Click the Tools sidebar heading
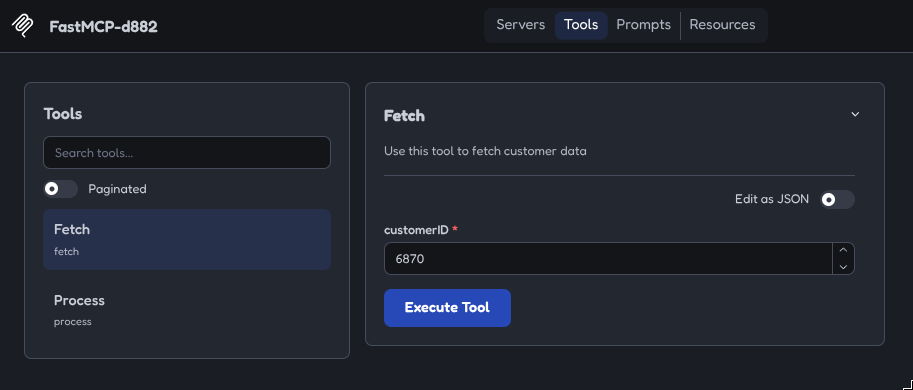The height and width of the screenshot is (390, 913). pos(63,114)
